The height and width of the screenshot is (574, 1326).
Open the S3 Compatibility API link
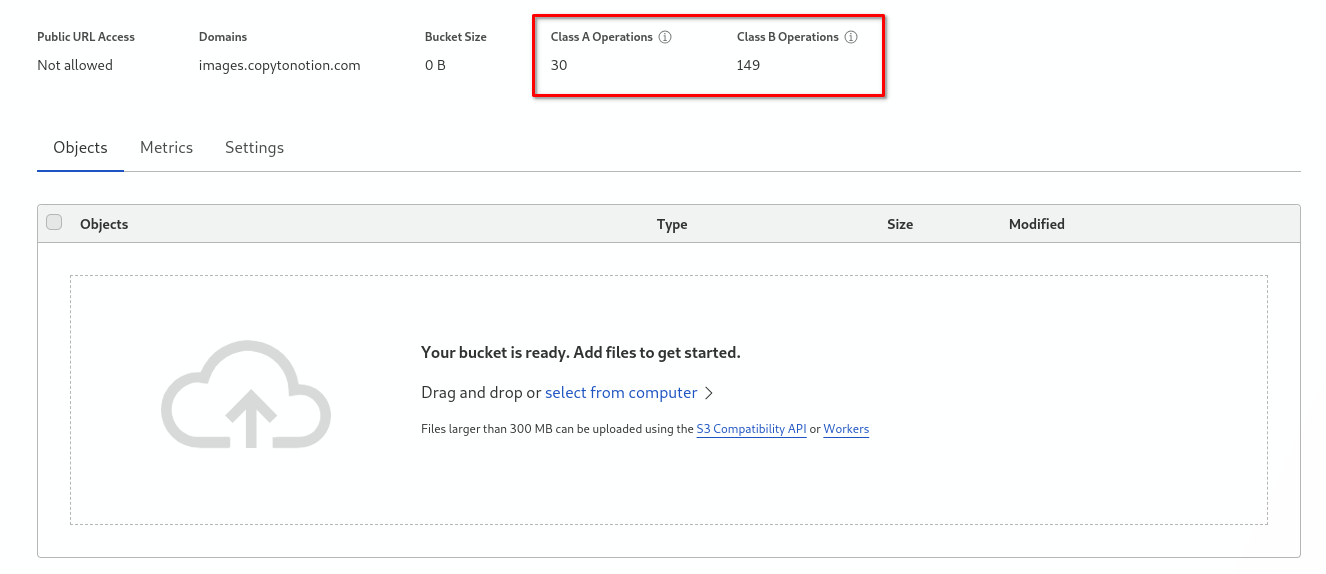point(751,430)
